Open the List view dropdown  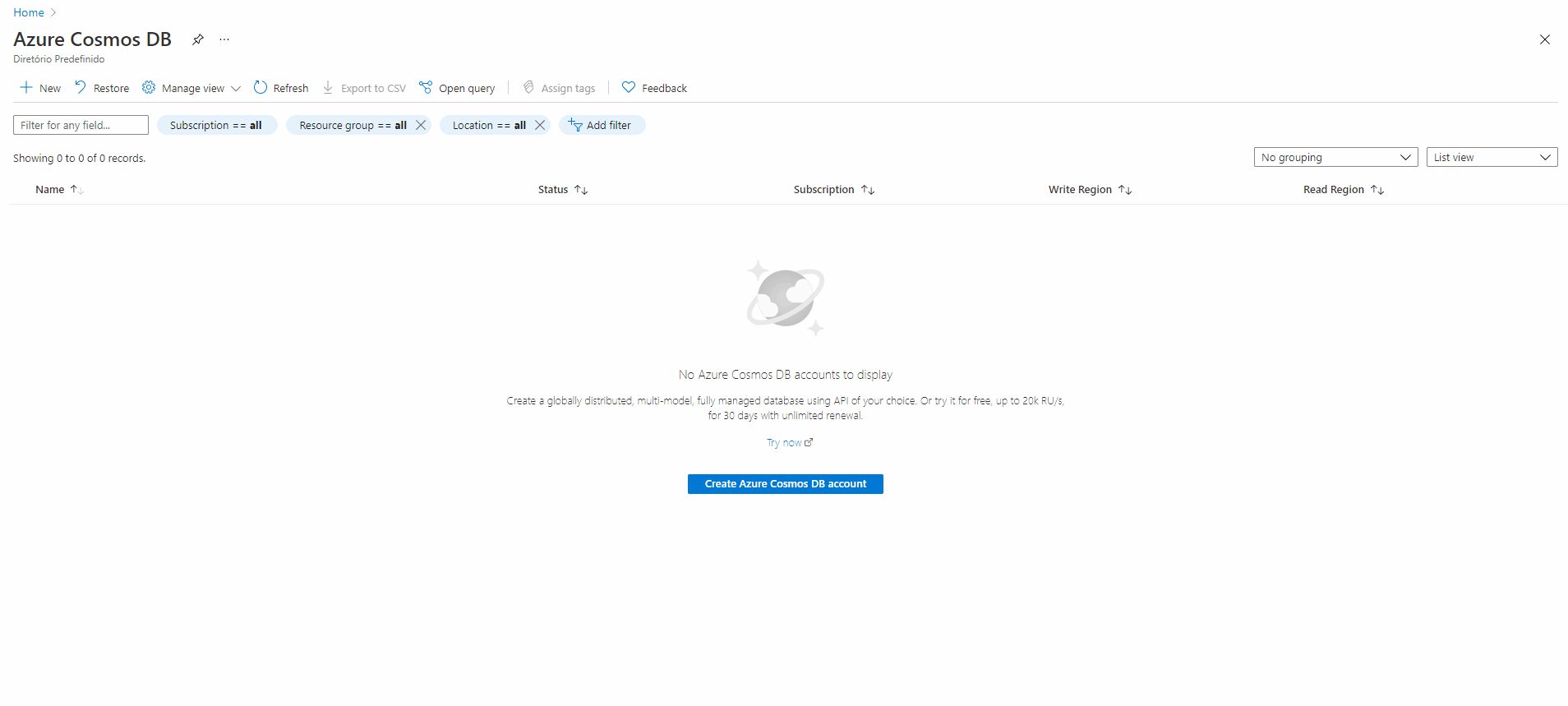[x=1492, y=157]
